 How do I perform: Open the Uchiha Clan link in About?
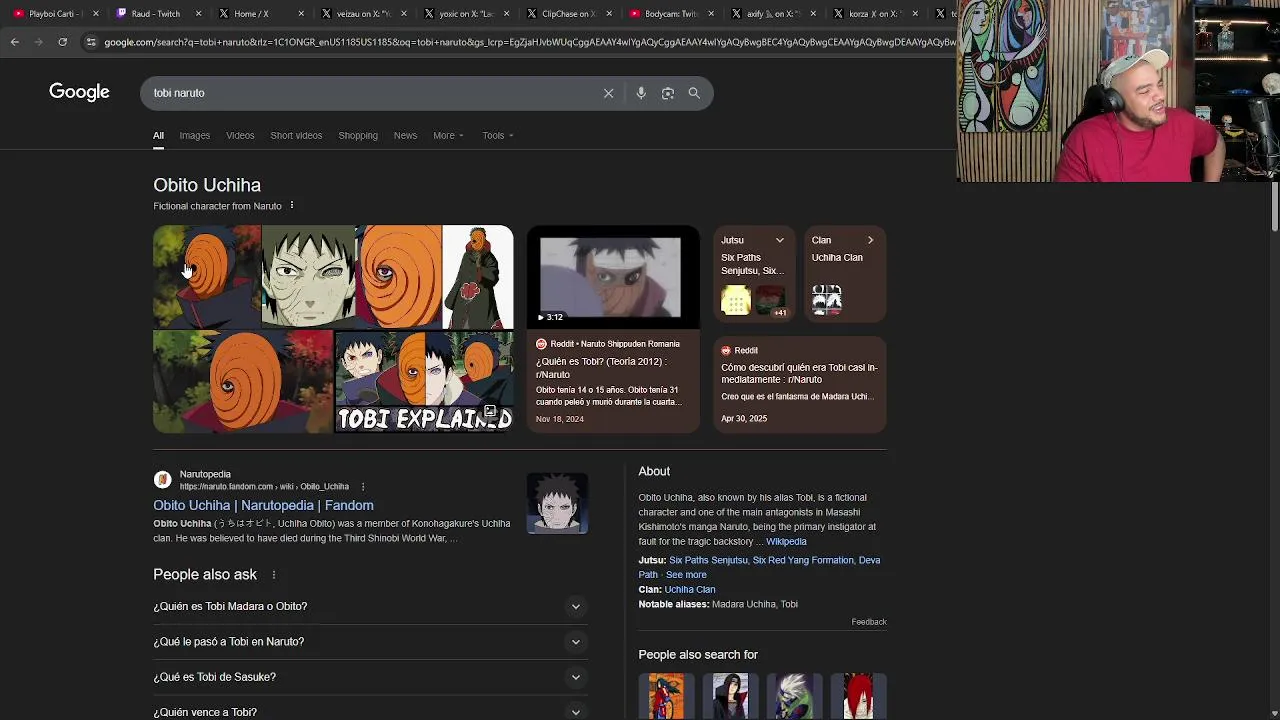(690, 590)
